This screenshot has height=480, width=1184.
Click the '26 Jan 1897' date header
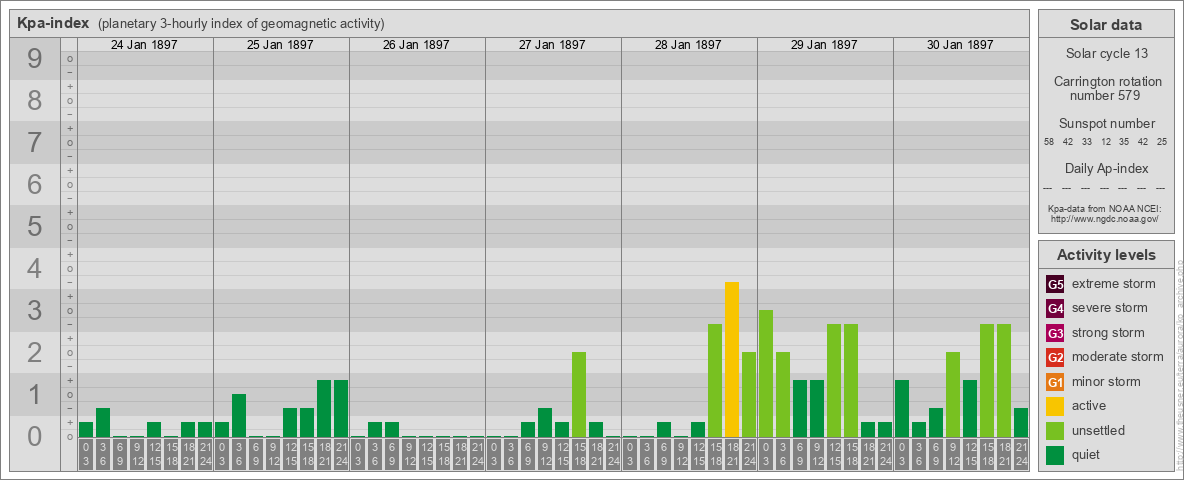[x=416, y=45]
